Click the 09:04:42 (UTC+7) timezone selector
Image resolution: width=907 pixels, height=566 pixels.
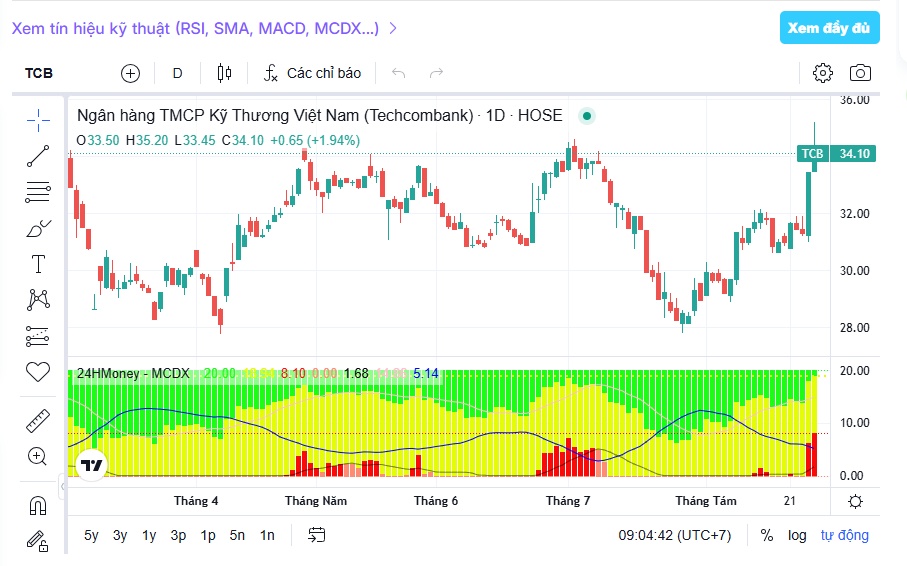[674, 535]
